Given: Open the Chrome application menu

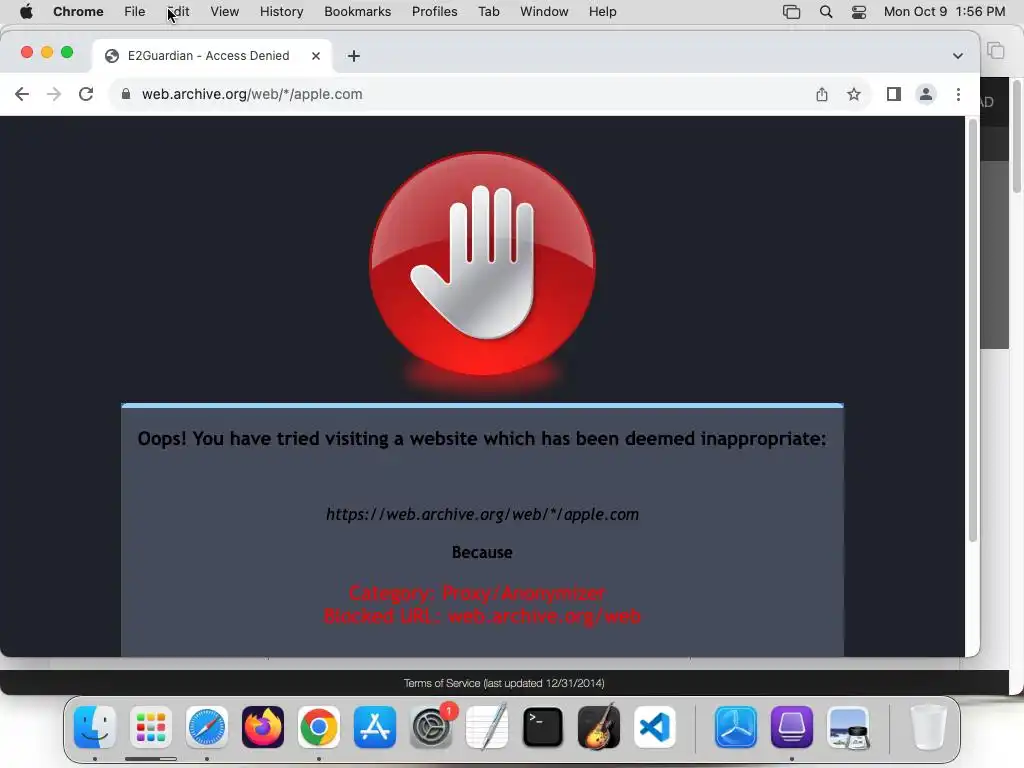Looking at the screenshot, I should 78,12.
